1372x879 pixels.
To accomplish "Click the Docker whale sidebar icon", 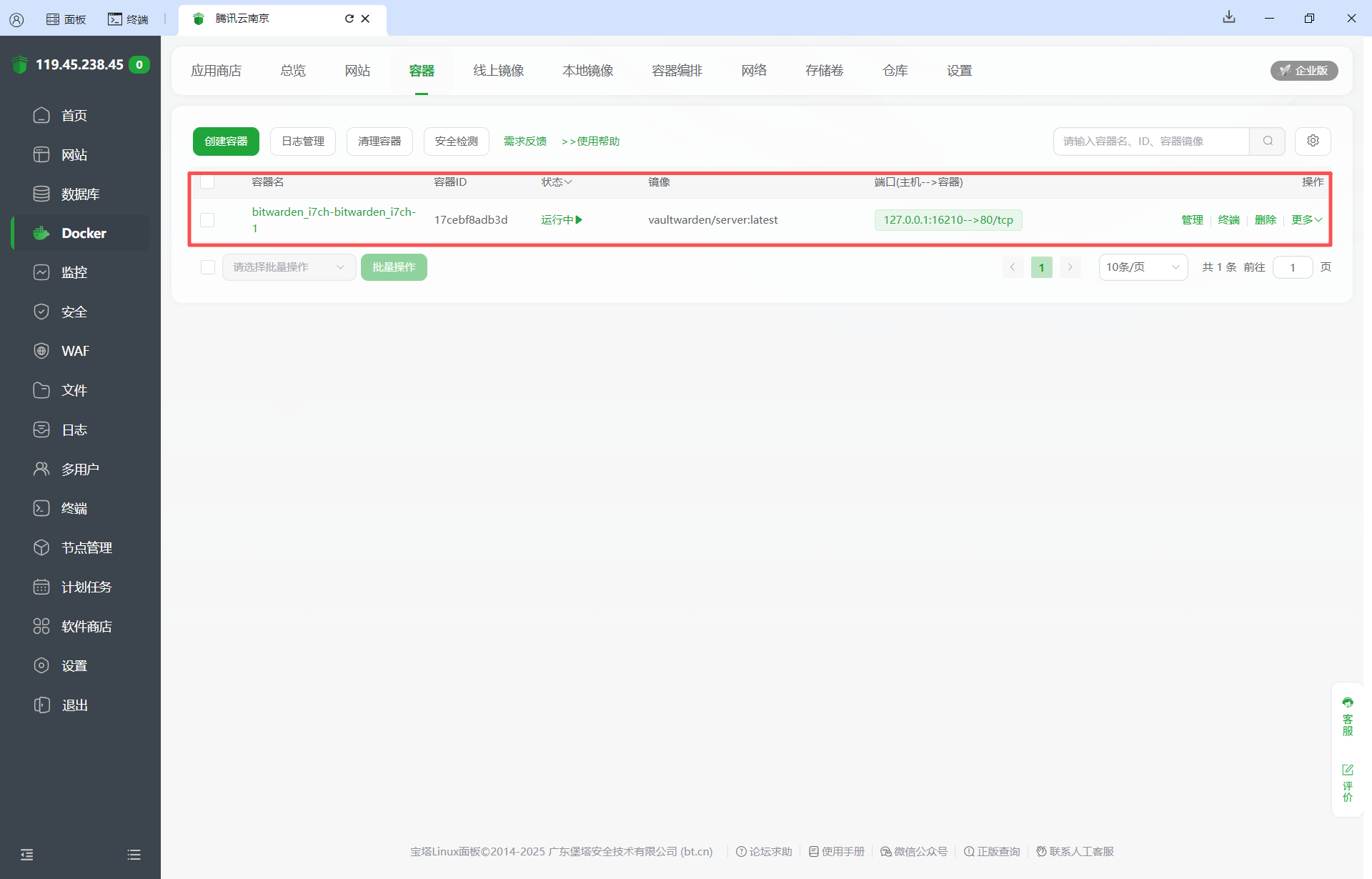I will pos(41,233).
